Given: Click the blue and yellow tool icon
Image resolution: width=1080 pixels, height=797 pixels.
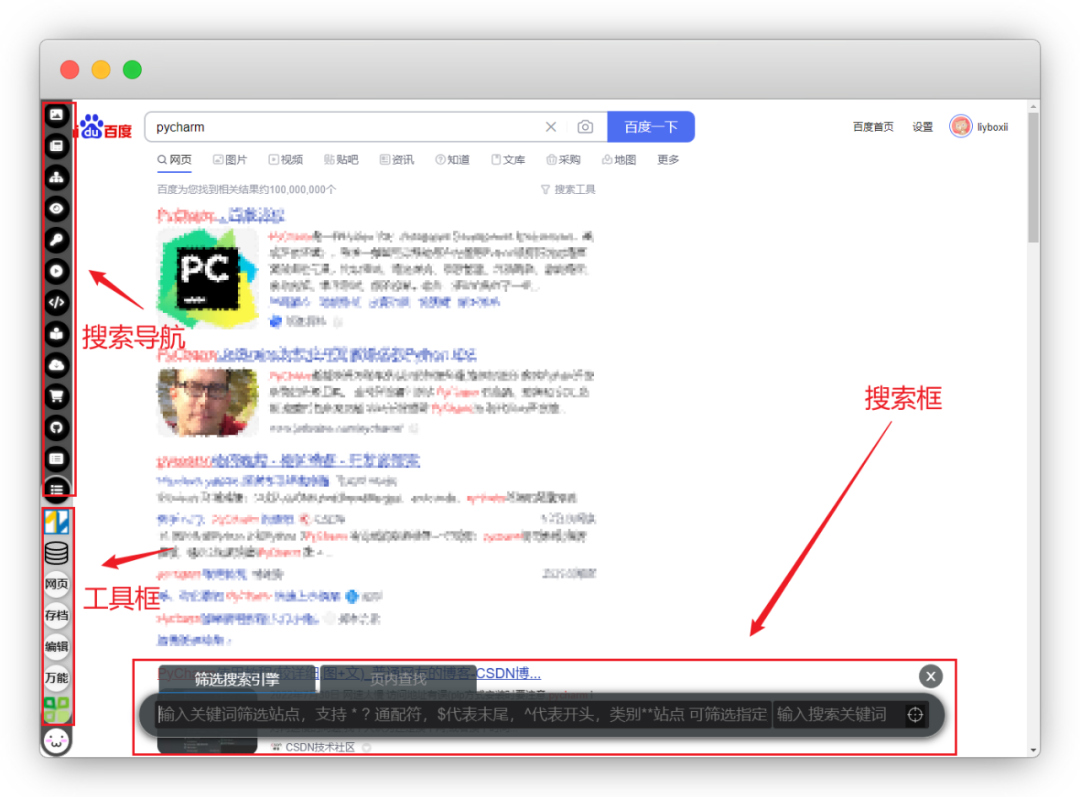Looking at the screenshot, I should tap(56, 522).
